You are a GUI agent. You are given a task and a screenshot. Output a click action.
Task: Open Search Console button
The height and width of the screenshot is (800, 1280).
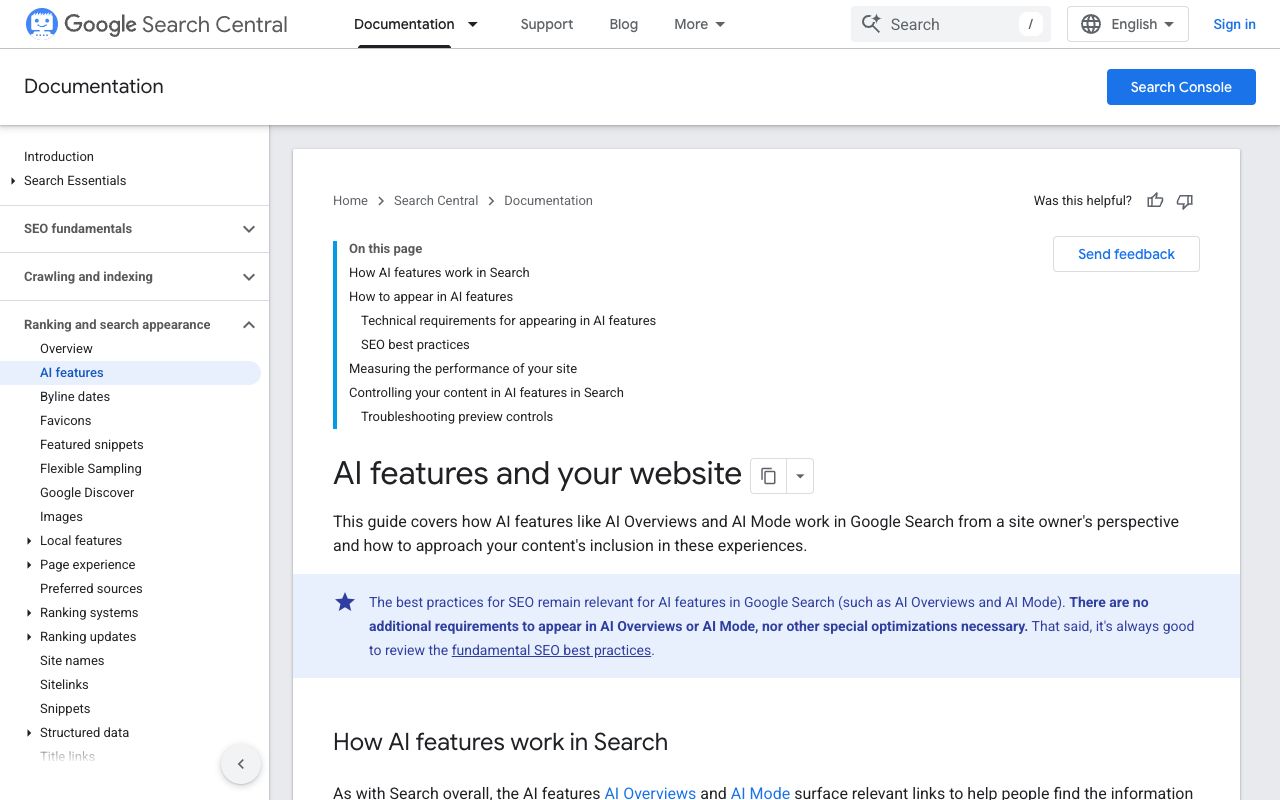pos(1181,87)
